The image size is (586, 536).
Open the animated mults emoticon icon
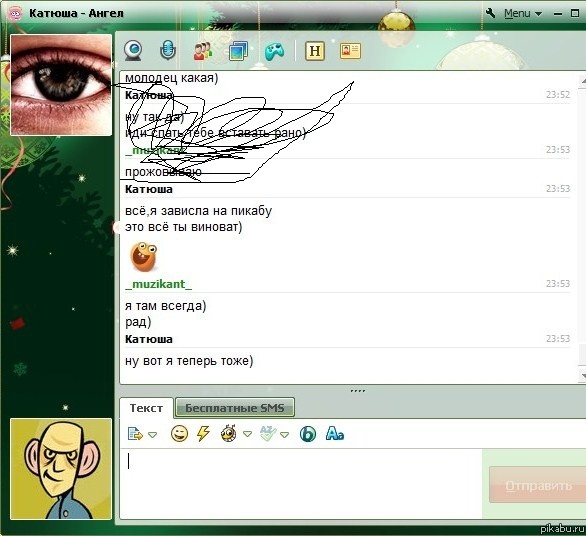[229, 434]
